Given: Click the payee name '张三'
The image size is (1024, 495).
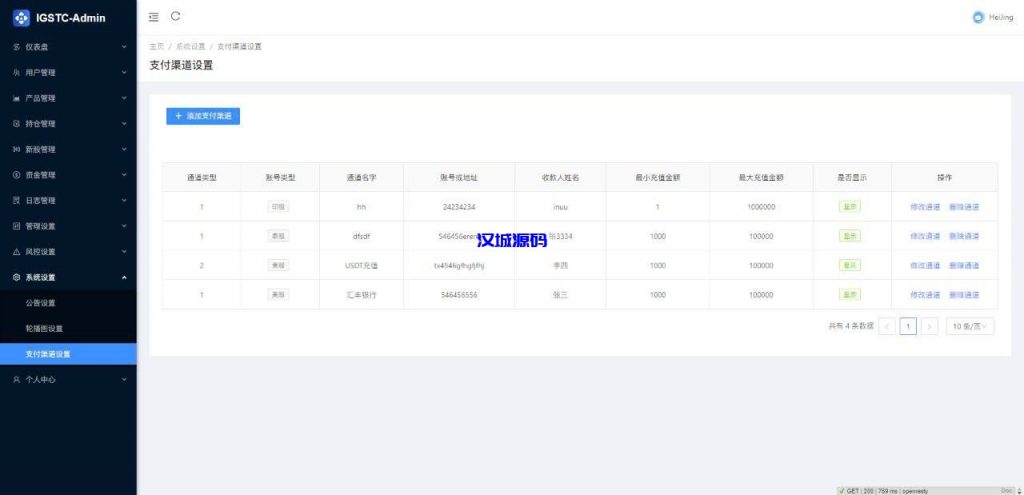Looking at the screenshot, I should coord(560,295).
